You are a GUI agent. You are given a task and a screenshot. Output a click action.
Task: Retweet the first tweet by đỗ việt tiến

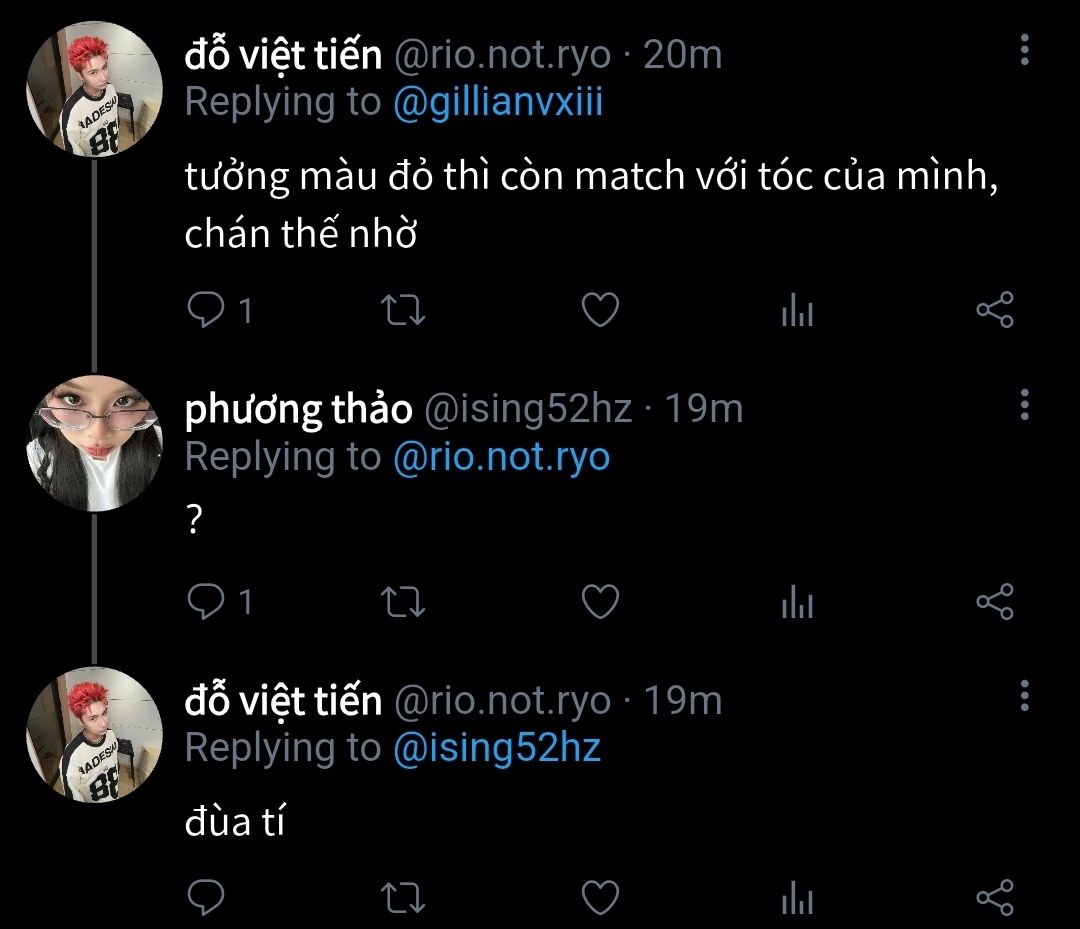[x=405, y=311]
